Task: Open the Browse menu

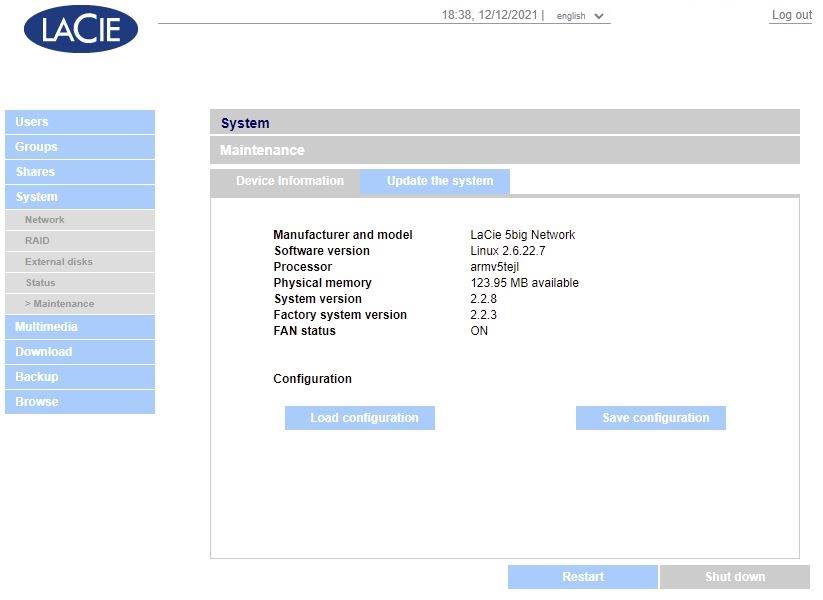Action: pos(80,402)
